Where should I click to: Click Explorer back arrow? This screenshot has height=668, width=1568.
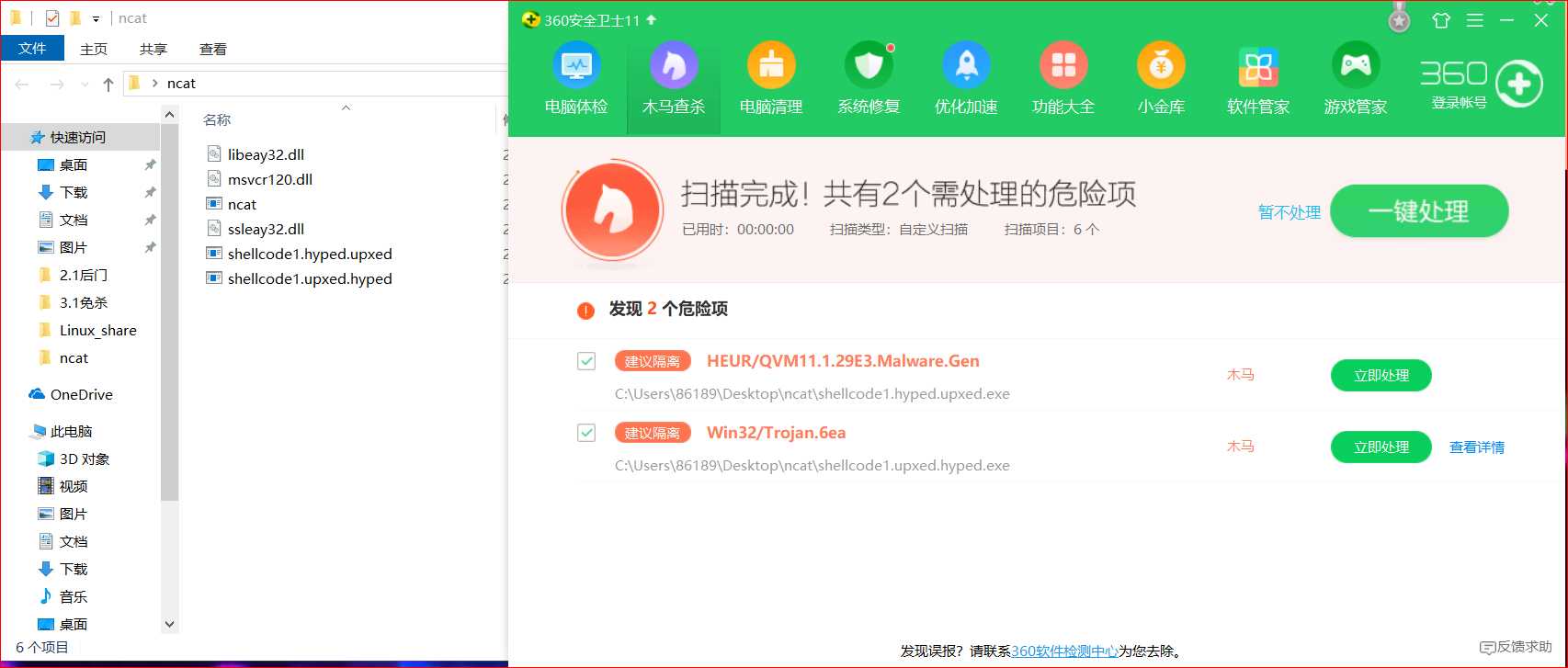tap(22, 84)
